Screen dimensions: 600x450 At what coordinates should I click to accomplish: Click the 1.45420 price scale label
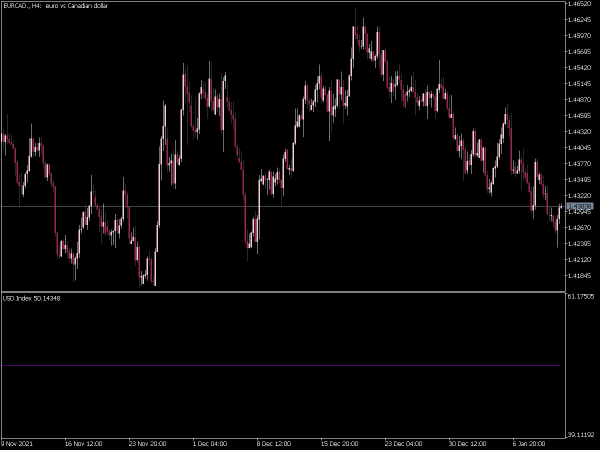point(580,68)
